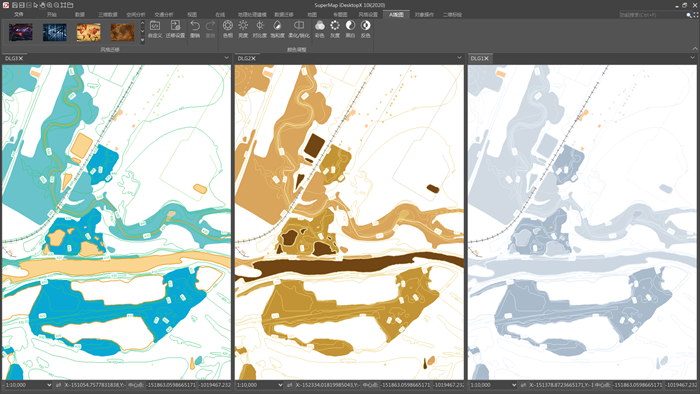700x394 pixels.
Task: Click the function search input field
Action: (652, 15)
